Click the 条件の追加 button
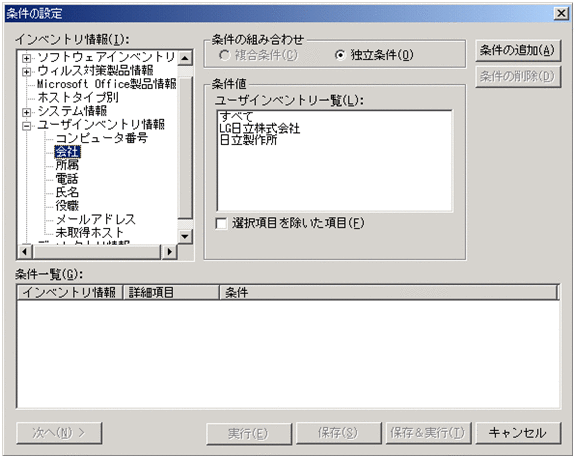Screen dimensions: 576x459 click(x=518, y=50)
